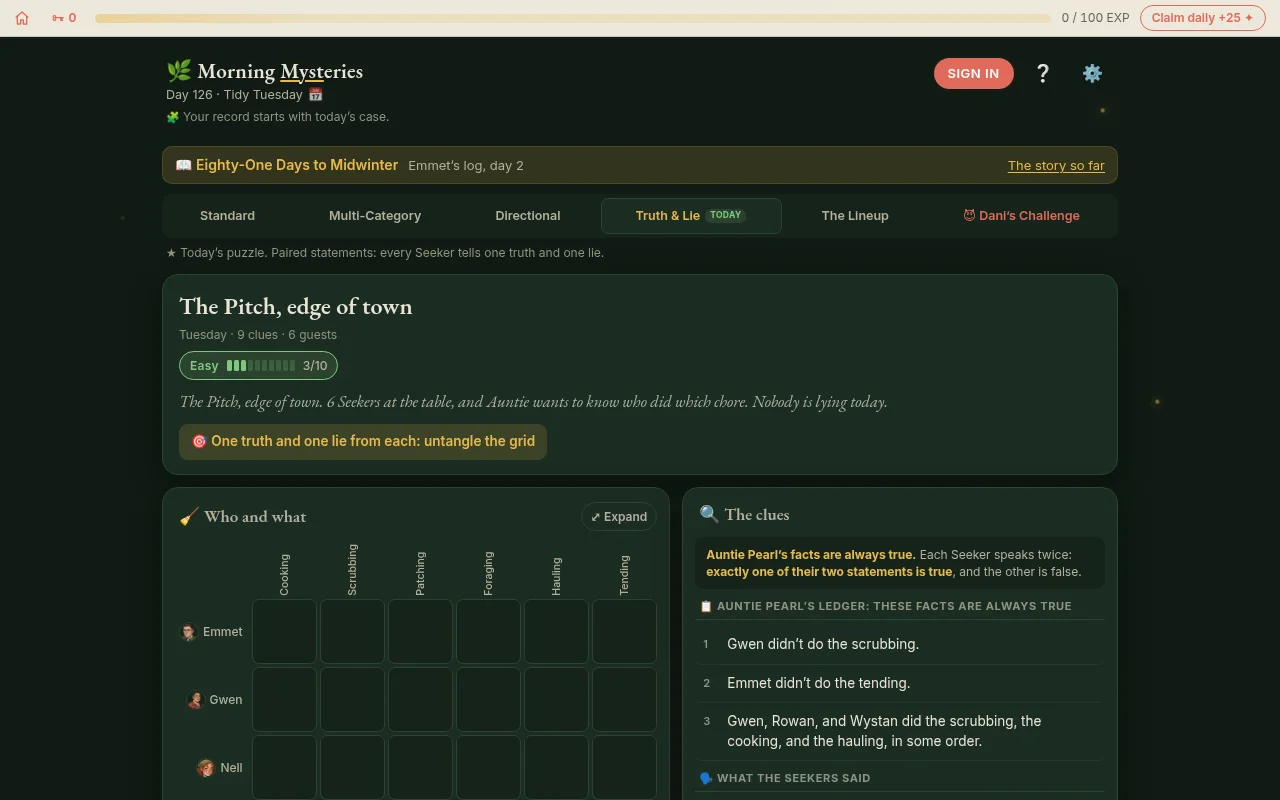Click the Eighty-One Days to Midwinter banner title

tap(297, 165)
